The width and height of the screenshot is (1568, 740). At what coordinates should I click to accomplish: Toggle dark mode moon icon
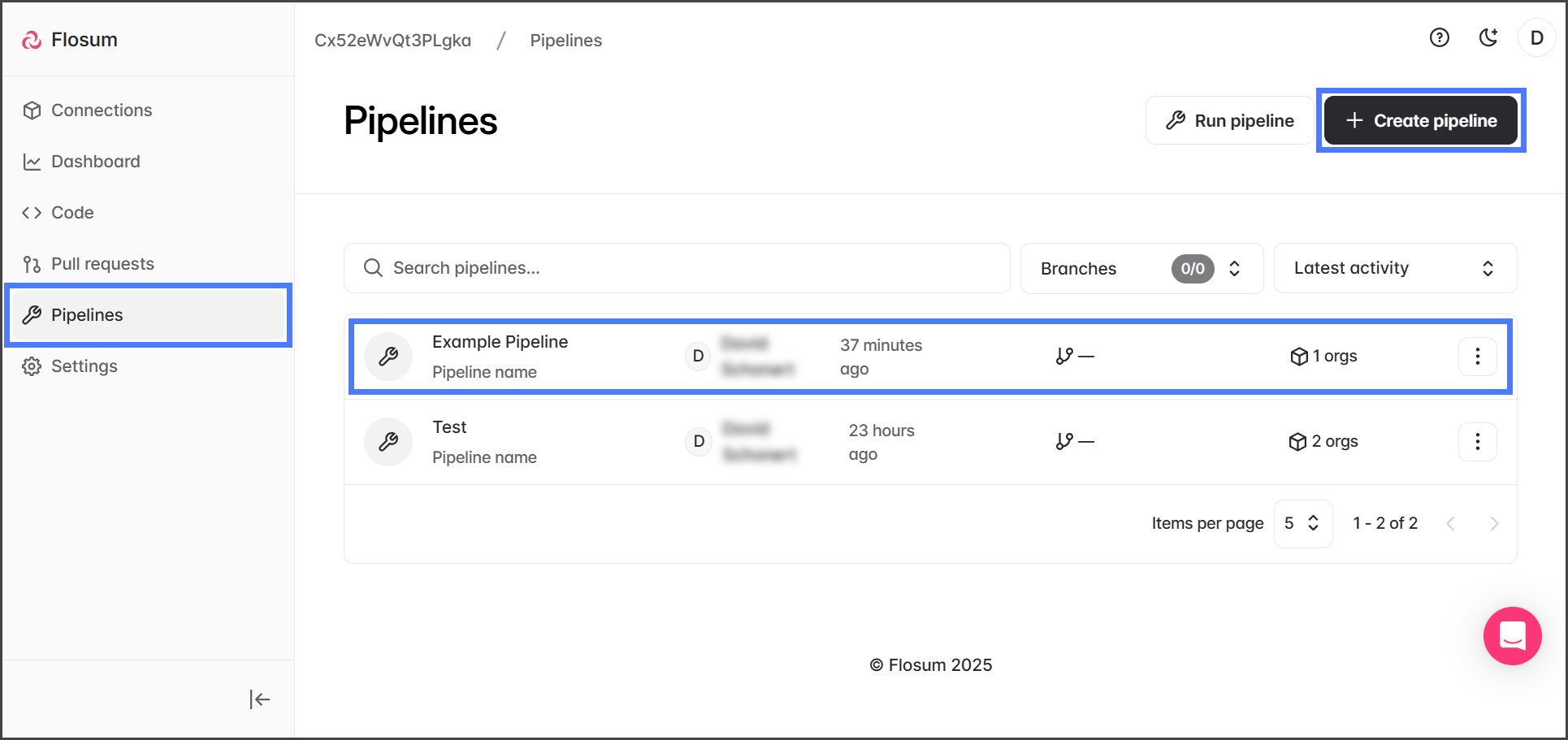coord(1488,38)
